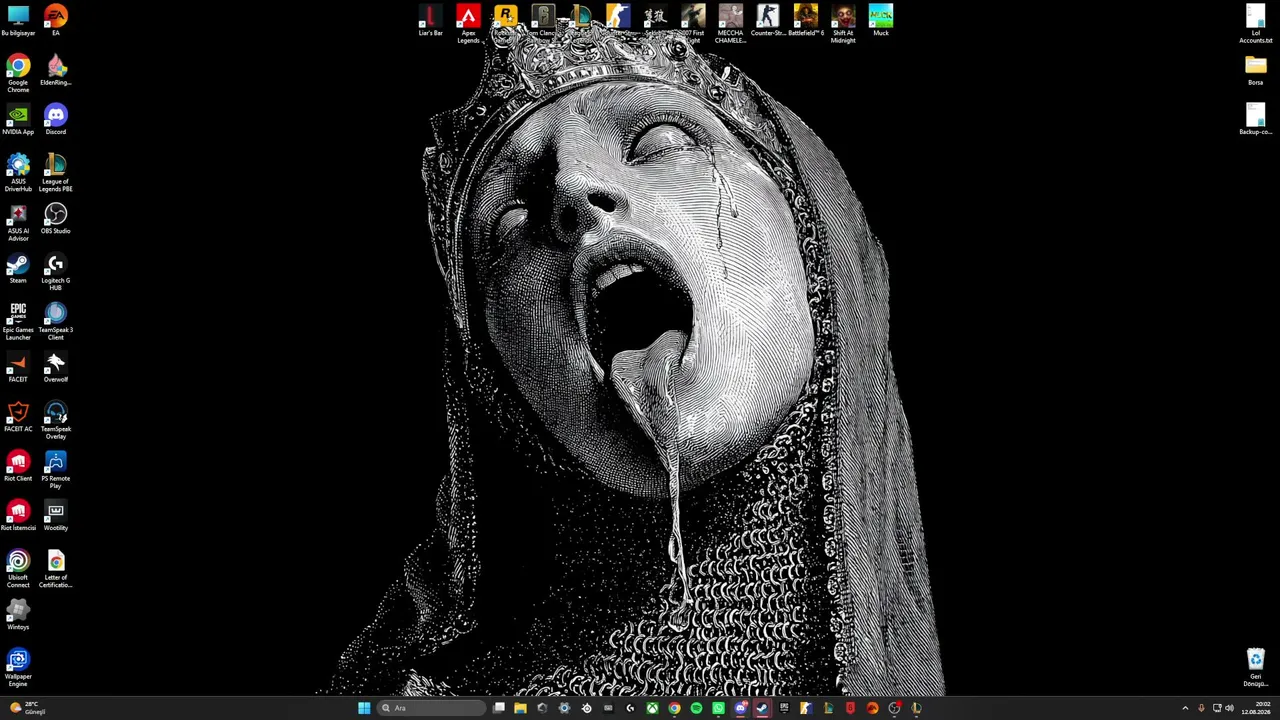Launch Discord from the desktop shortcut
The width and height of the screenshot is (1280, 720).
coord(56,119)
